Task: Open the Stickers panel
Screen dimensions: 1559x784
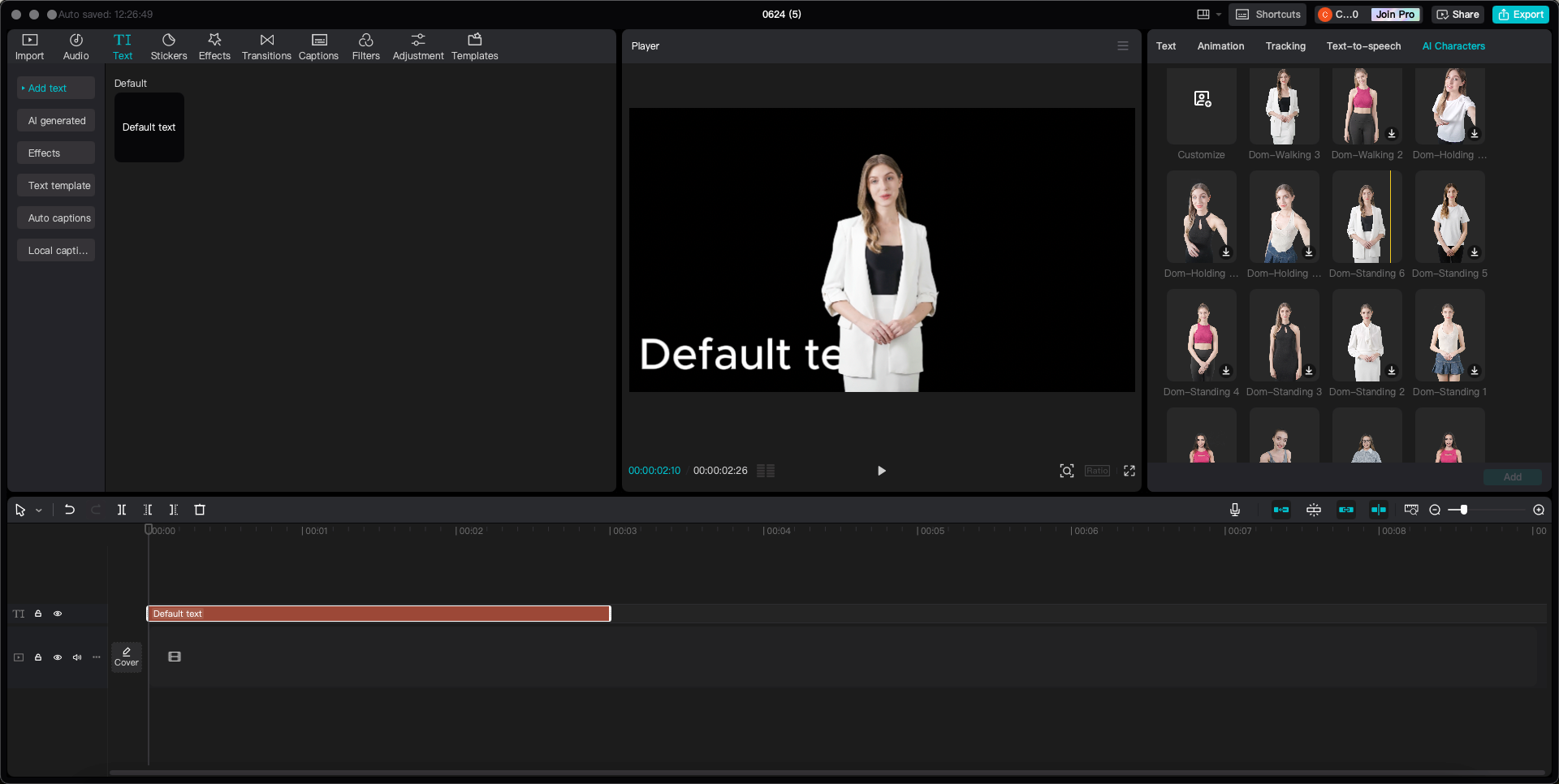Action: pyautogui.click(x=168, y=46)
